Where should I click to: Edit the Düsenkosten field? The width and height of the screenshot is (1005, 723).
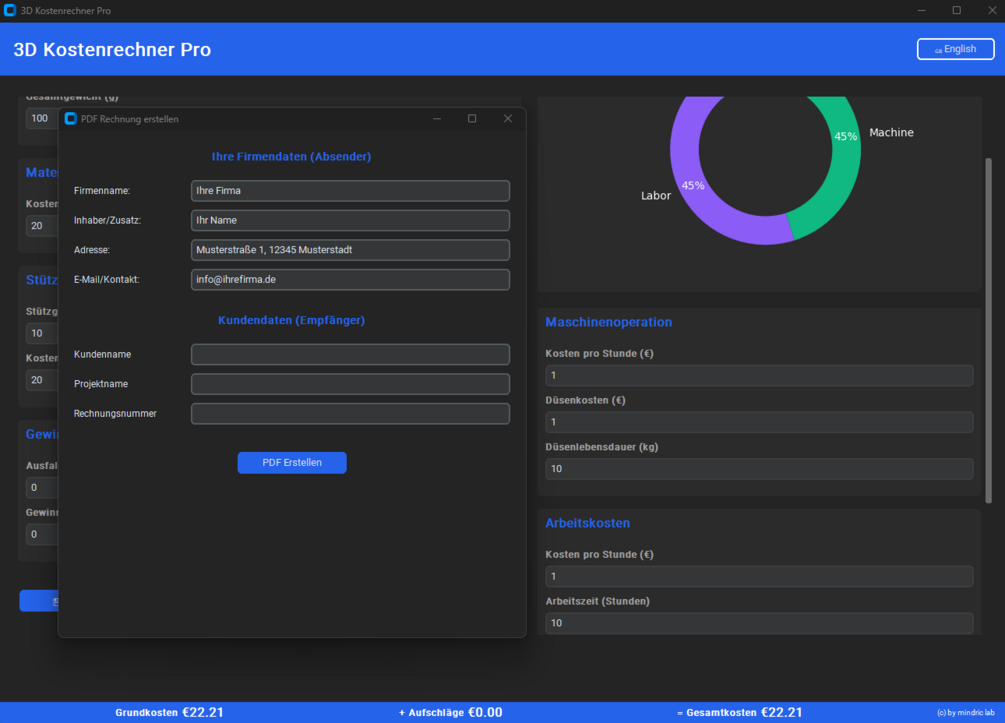pos(759,422)
